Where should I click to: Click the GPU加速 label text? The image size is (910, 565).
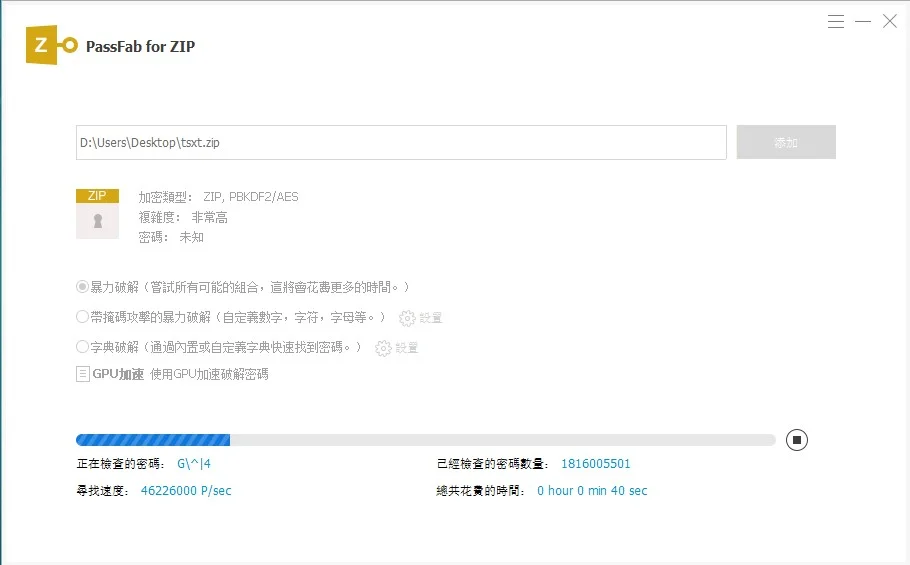(118, 374)
